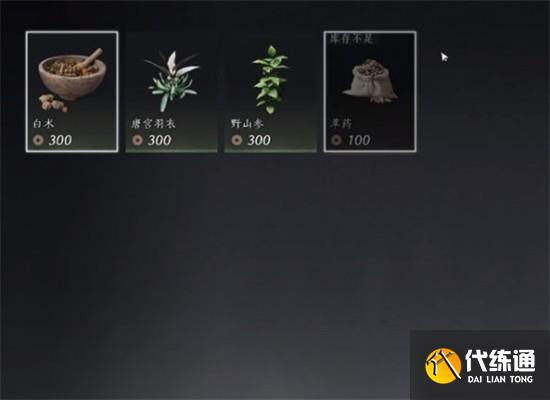Click the coin icon beside 白术's price
Image resolution: width=550 pixels, height=400 pixels.
click(x=38, y=140)
